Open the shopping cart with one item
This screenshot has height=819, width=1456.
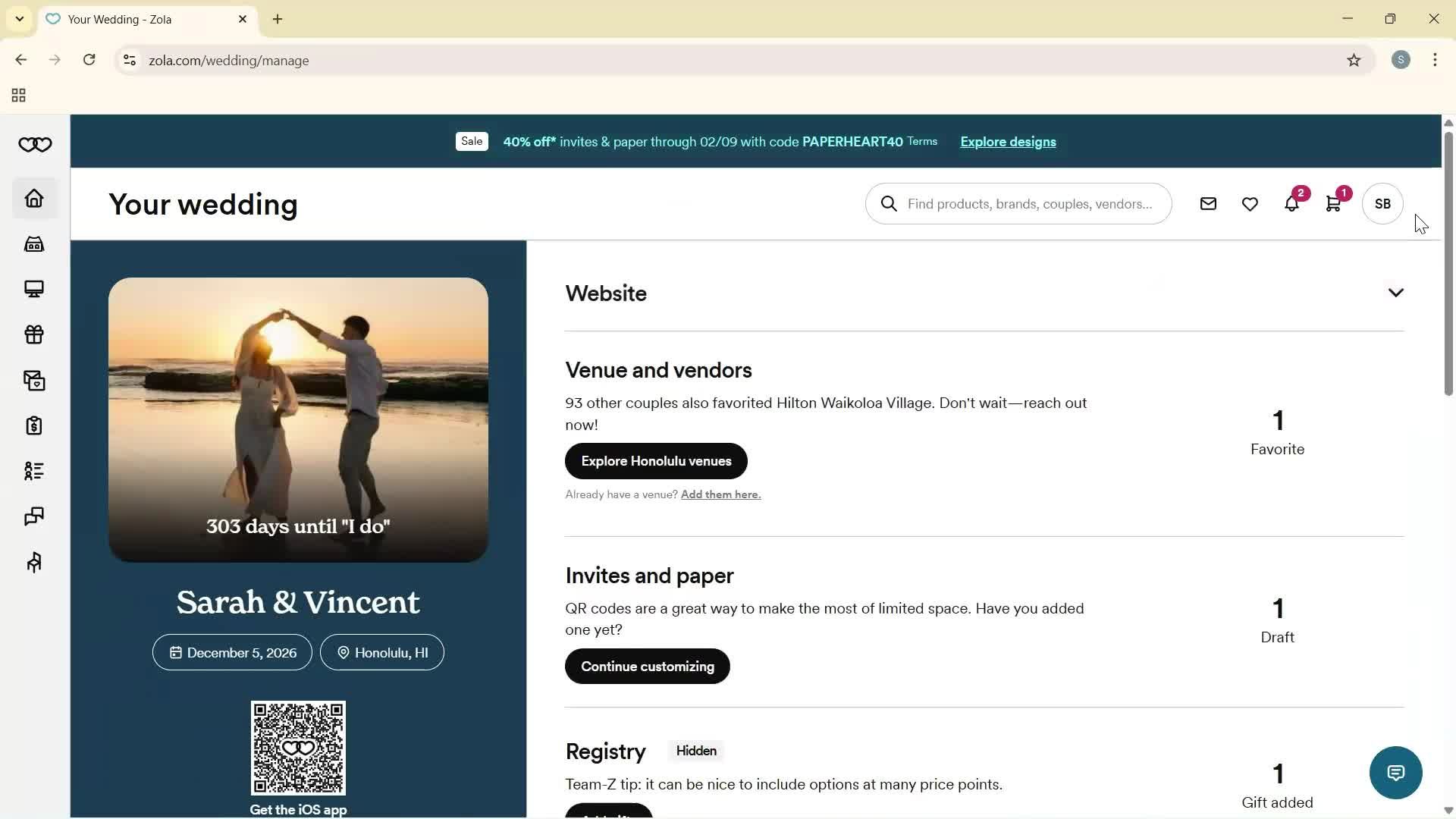point(1334,203)
